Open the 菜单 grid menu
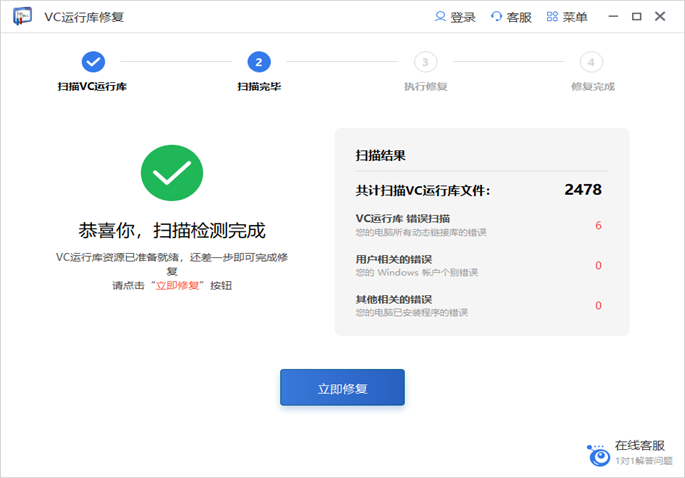This screenshot has width=685, height=478. click(552, 17)
